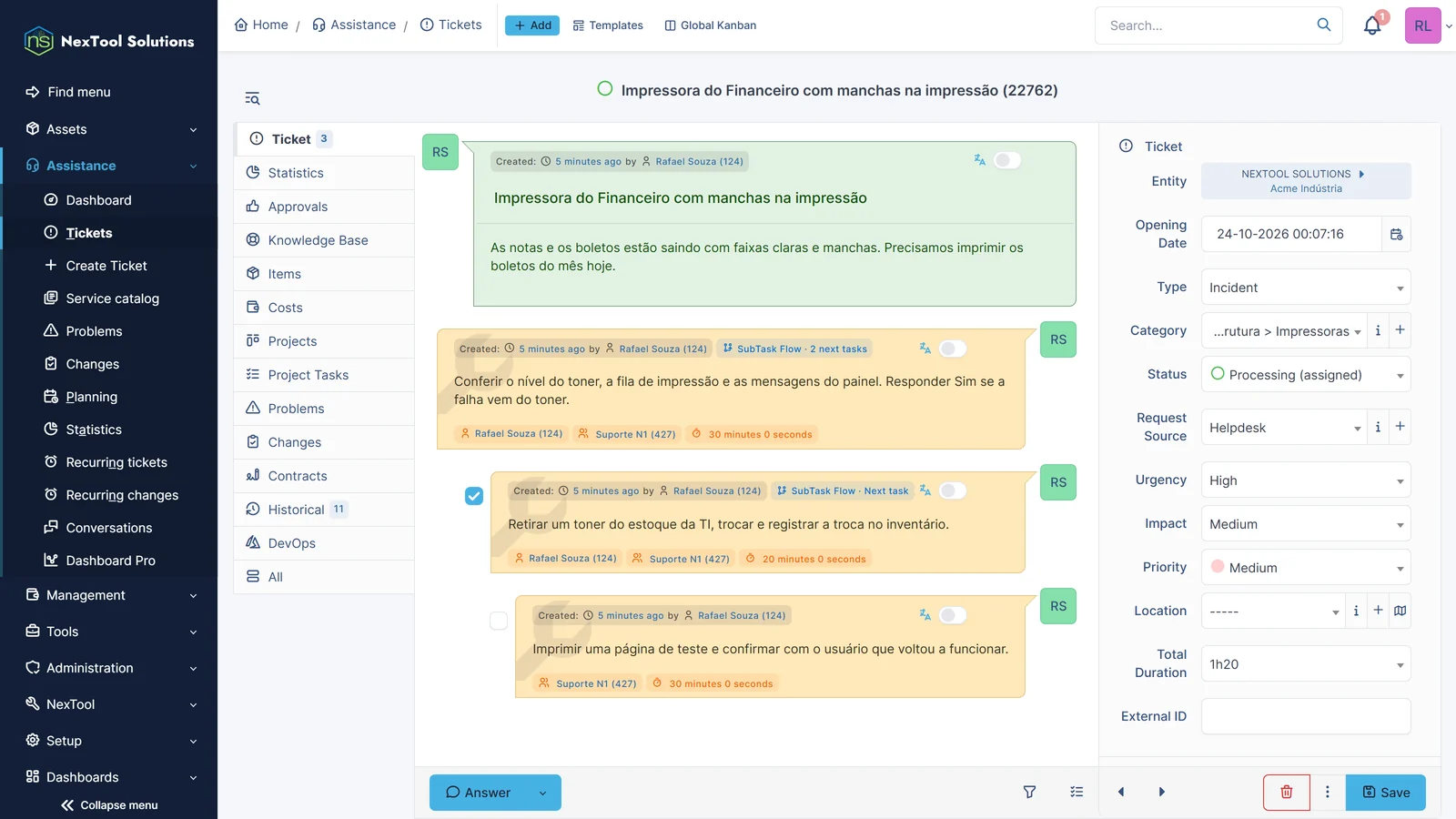Open the Urgency dropdown showing High
This screenshot has width=1456, height=819.
pyautogui.click(x=1306, y=480)
